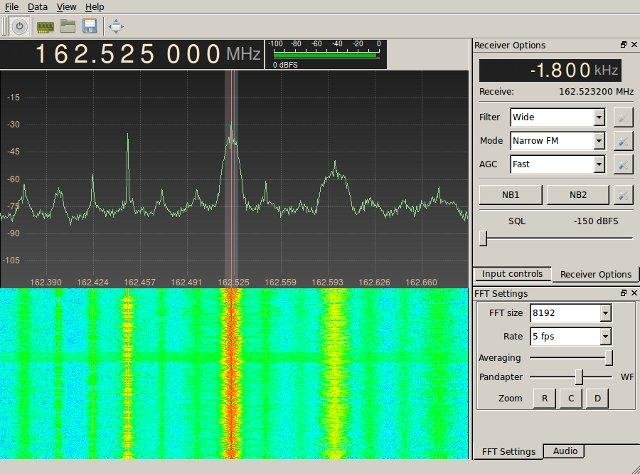Toggle the NB1 noise blanker

[510, 195]
